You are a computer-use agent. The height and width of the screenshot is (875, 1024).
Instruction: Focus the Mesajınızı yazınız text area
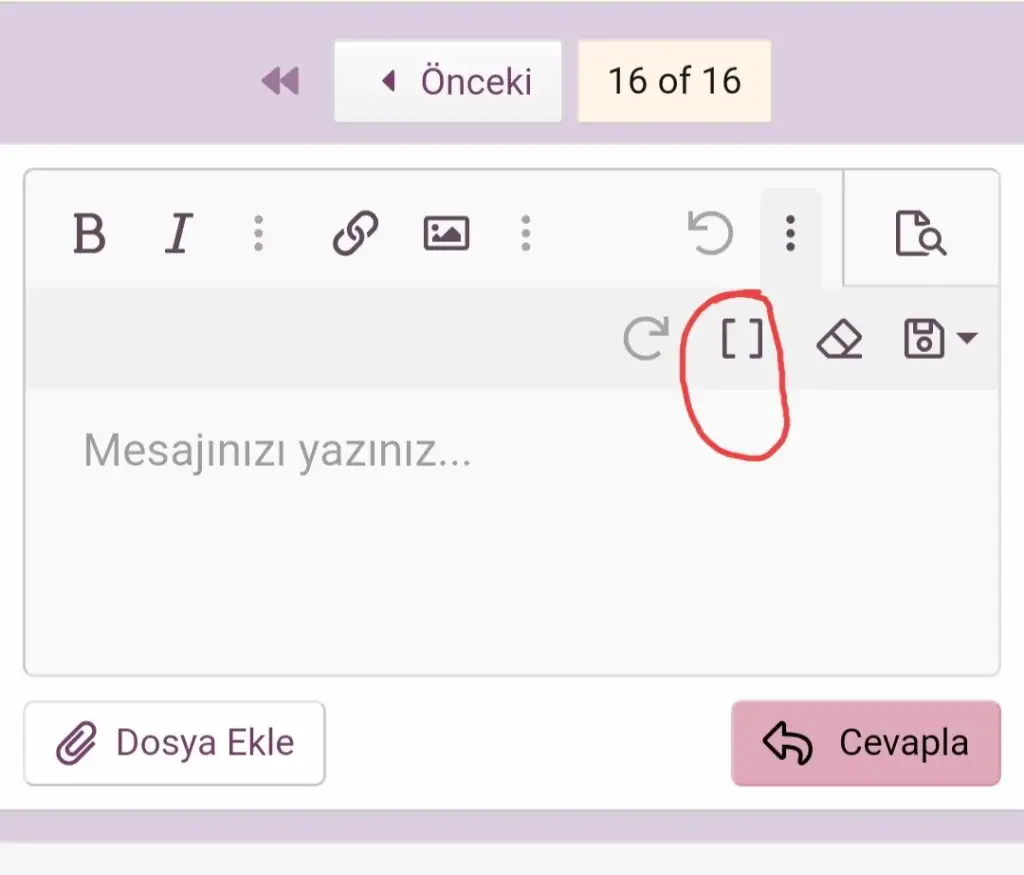point(510,530)
